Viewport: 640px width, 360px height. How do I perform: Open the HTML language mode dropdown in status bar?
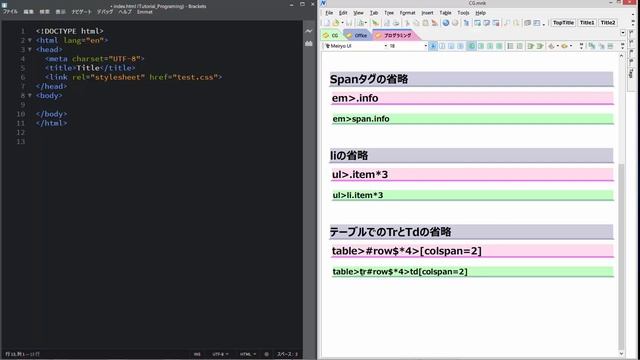248,354
